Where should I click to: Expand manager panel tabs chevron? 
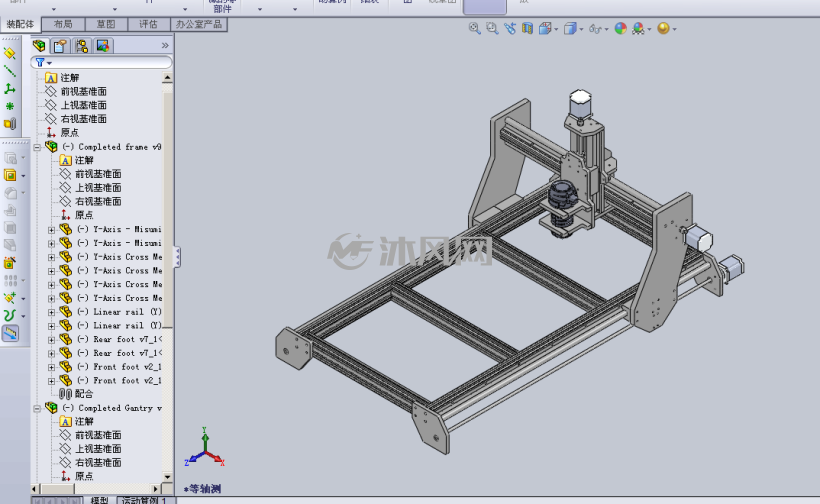[165, 45]
